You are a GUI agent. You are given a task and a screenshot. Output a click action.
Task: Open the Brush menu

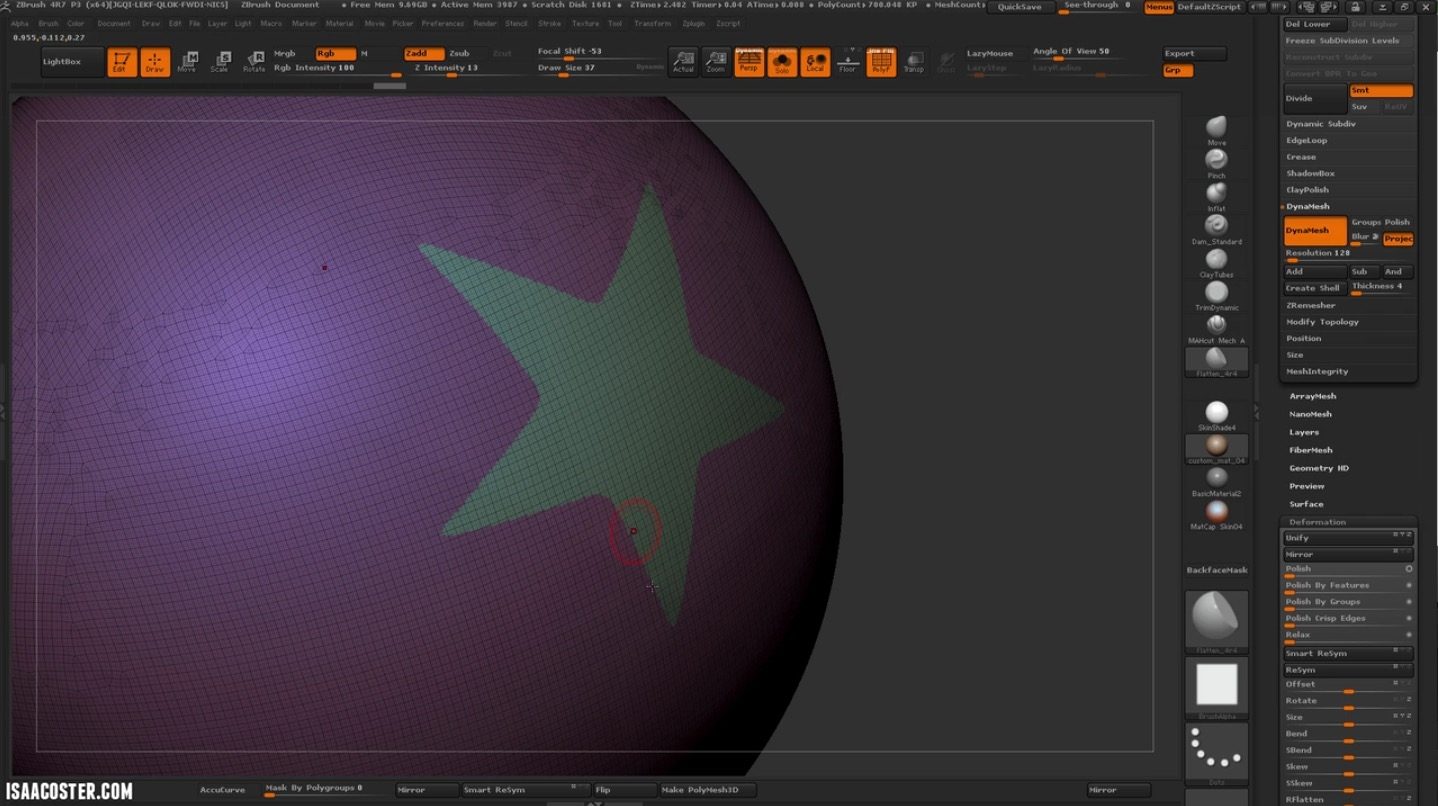(48, 23)
